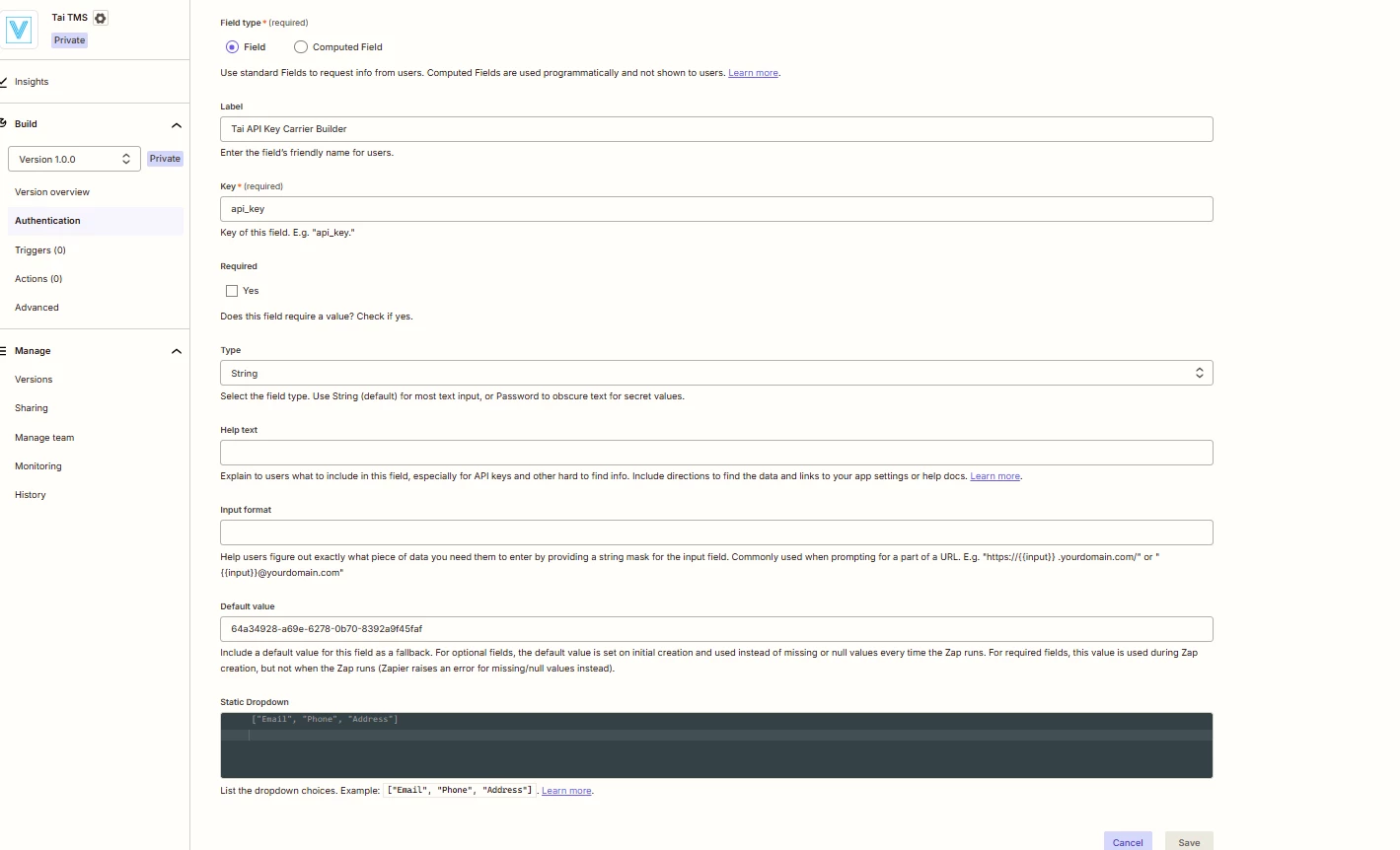Open Sharing under Manage
Viewport: 1400px width, 850px height.
click(32, 408)
